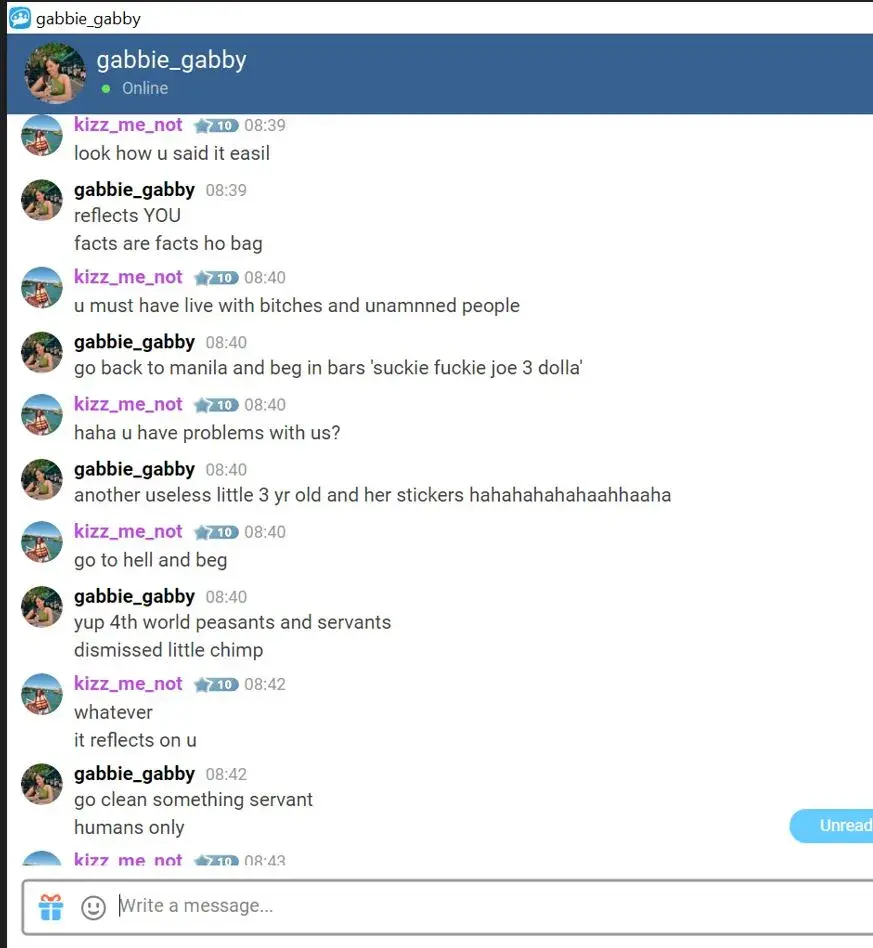Open the emoji smiley picker
This screenshot has height=948, width=873.
(x=93, y=907)
